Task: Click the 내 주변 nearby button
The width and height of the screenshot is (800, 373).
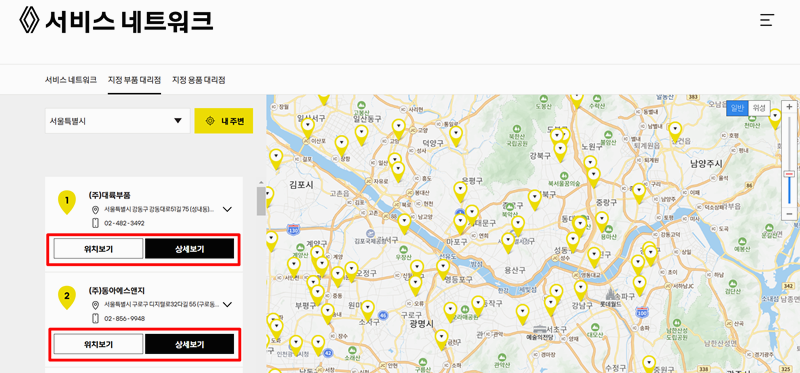Action: [x=223, y=121]
